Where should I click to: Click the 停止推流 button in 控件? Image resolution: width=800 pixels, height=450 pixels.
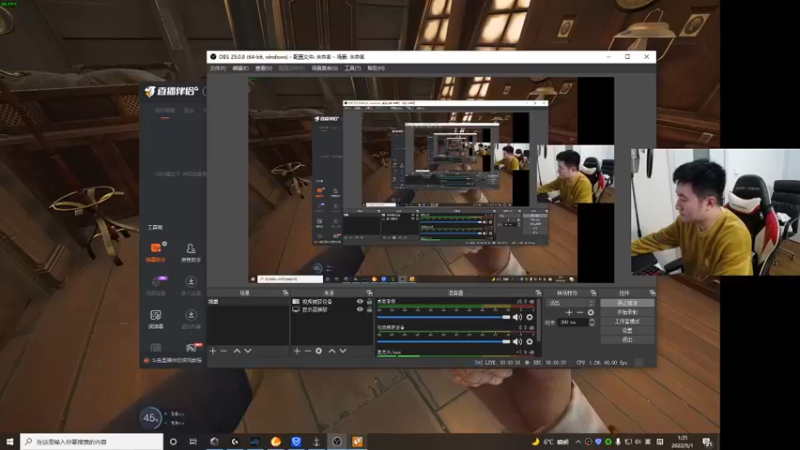tap(627, 303)
